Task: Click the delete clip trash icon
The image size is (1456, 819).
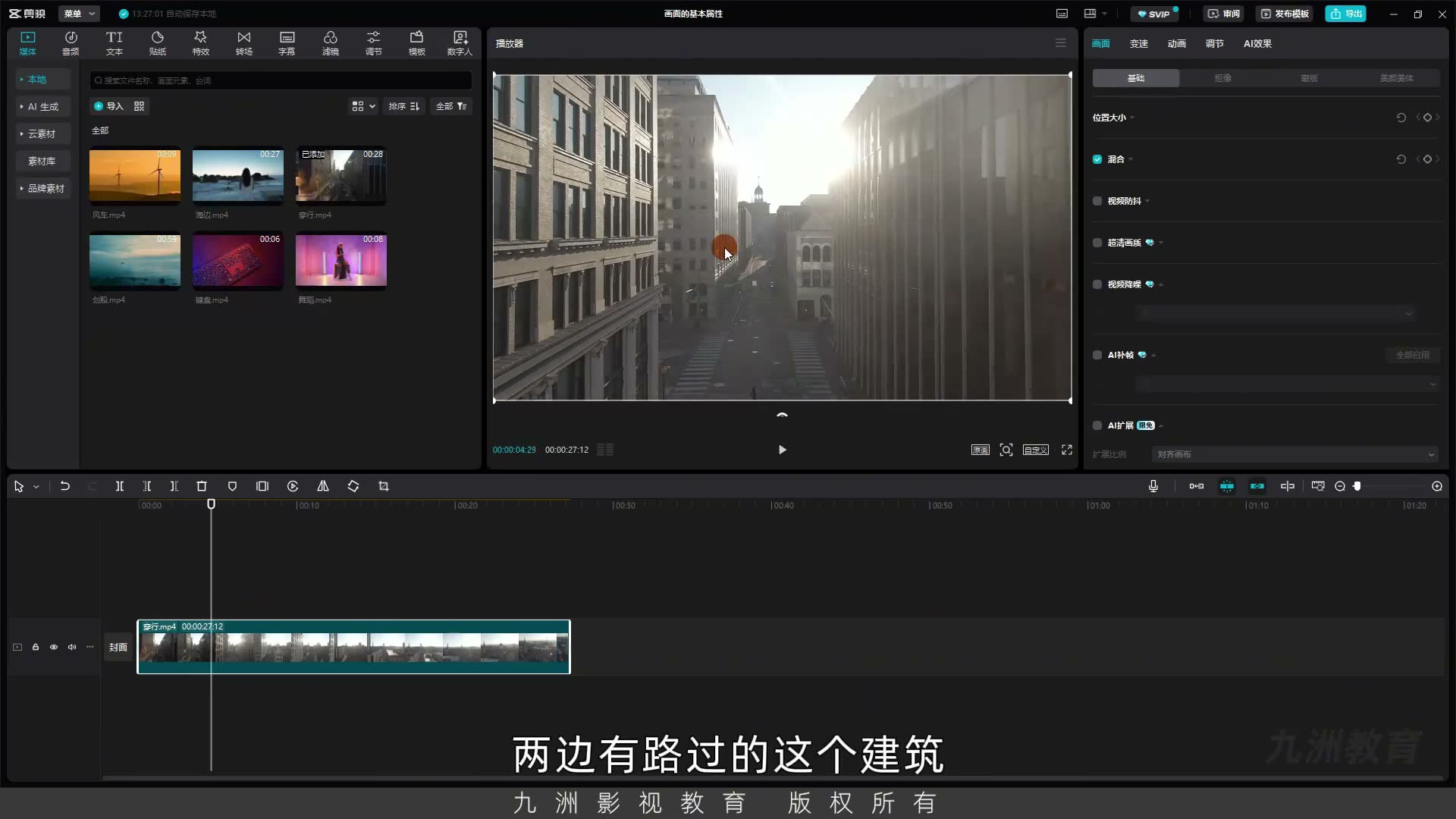Action: [202, 486]
